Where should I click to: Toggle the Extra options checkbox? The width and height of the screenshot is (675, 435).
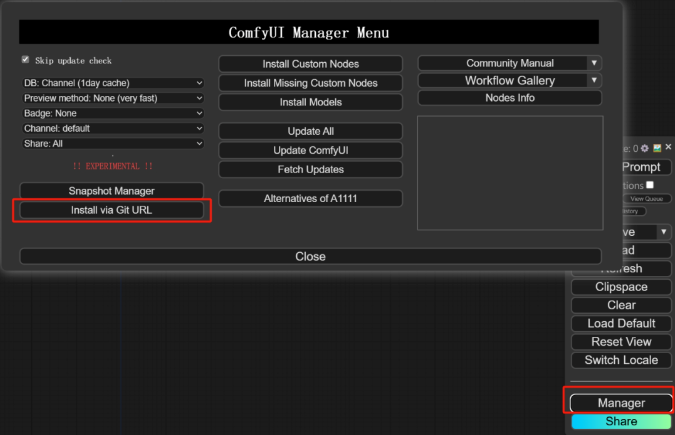[650, 185]
